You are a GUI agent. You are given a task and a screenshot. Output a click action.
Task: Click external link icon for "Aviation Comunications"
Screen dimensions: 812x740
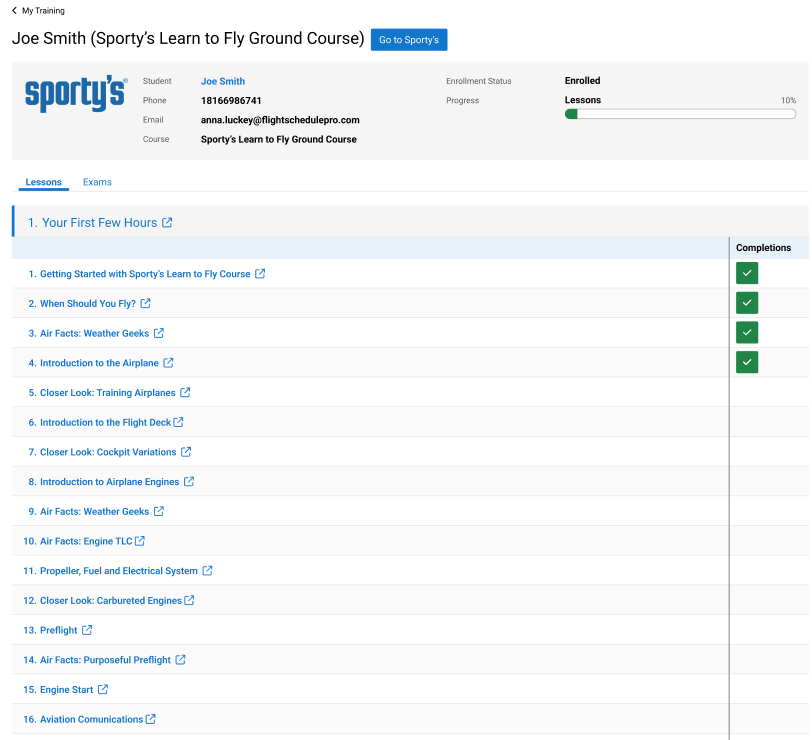(x=152, y=719)
